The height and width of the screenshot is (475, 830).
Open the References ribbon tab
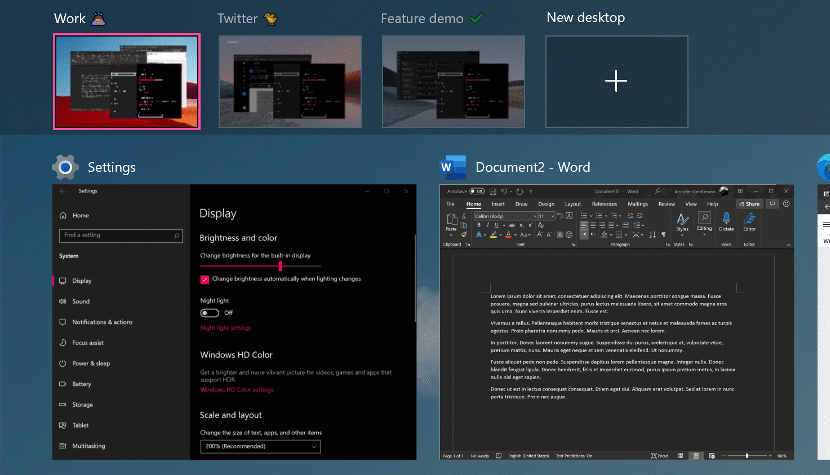pyautogui.click(x=604, y=203)
